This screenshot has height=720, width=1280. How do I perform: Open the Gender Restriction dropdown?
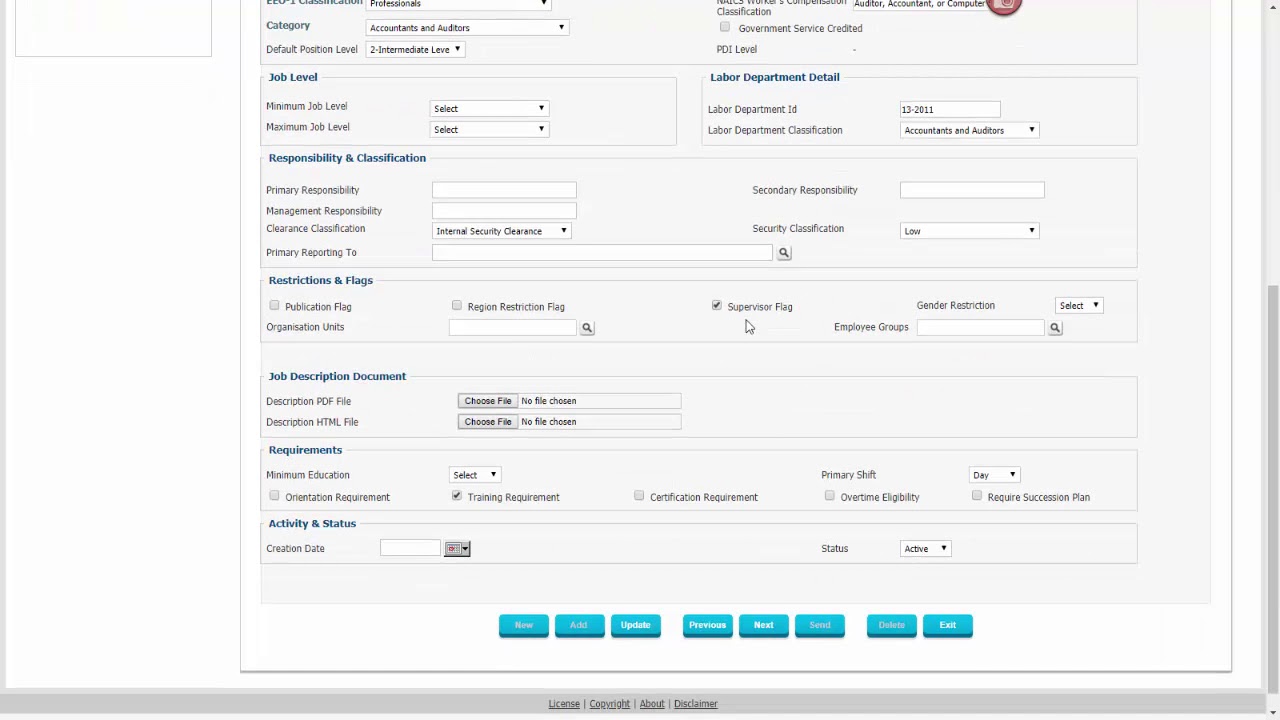click(x=1079, y=306)
